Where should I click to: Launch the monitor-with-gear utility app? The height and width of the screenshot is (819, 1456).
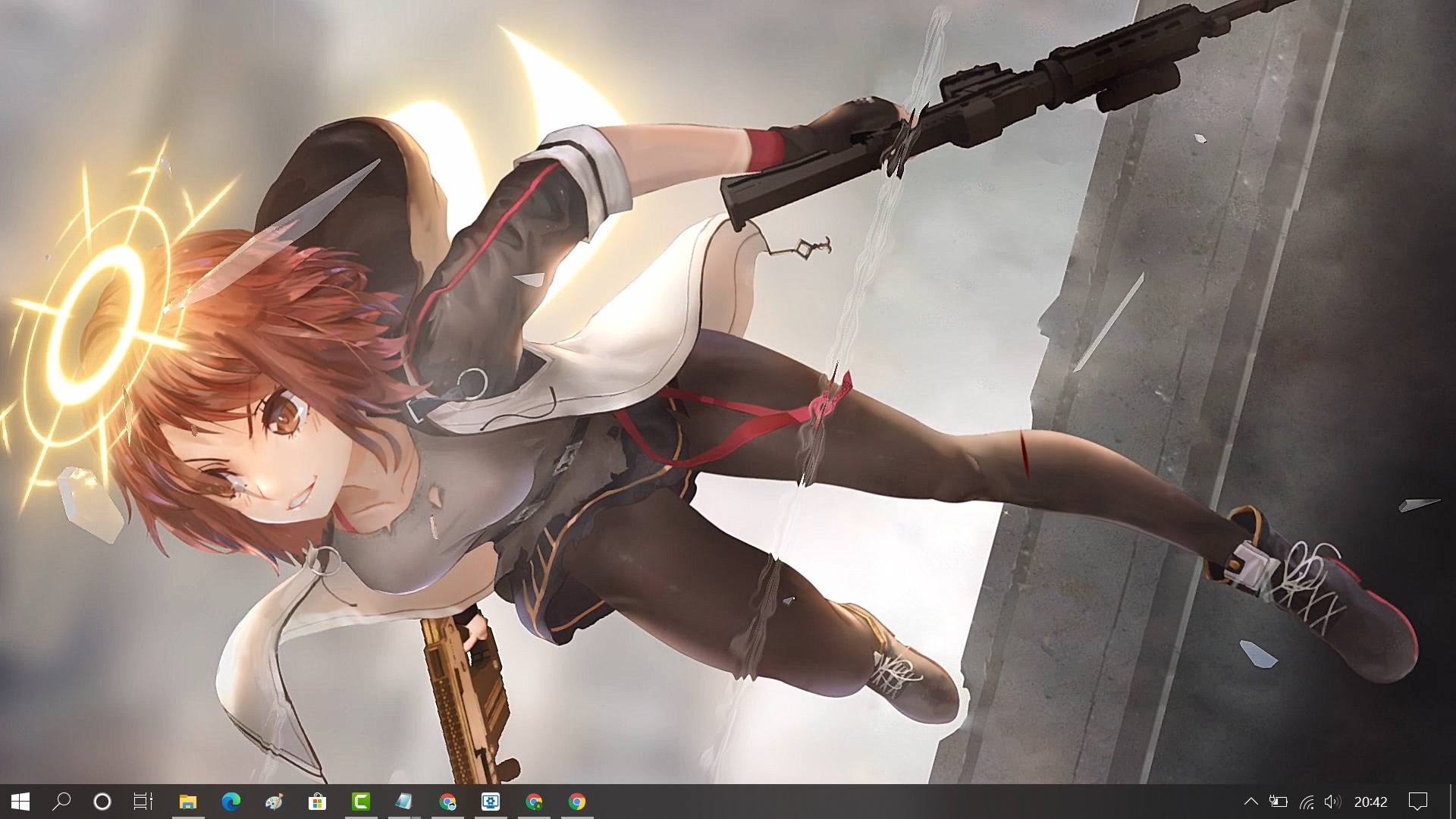[491, 802]
